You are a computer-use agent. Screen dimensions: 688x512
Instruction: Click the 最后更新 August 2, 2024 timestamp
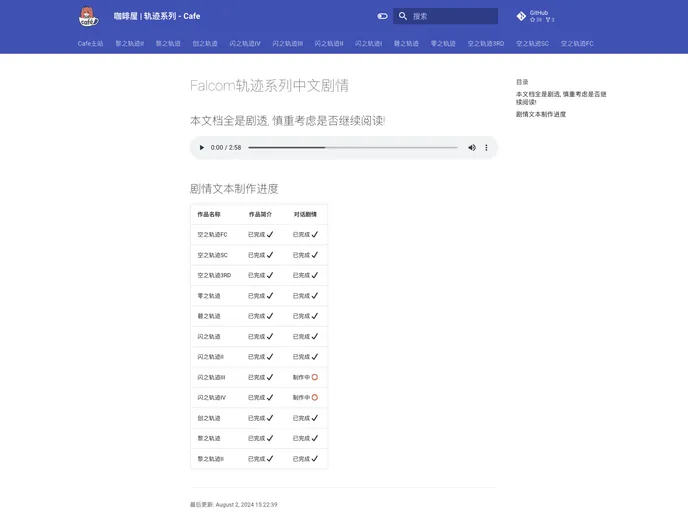pyautogui.click(x=233, y=505)
